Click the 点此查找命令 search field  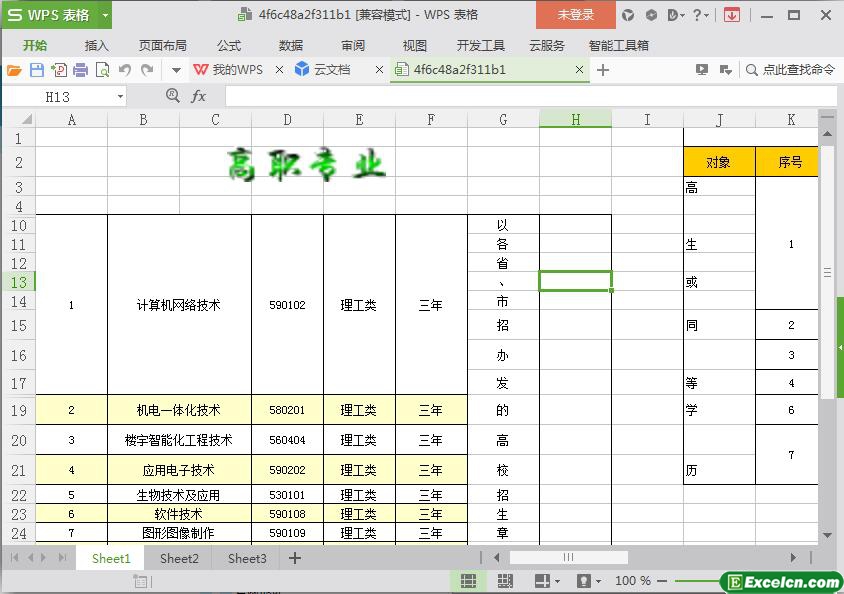[790, 70]
